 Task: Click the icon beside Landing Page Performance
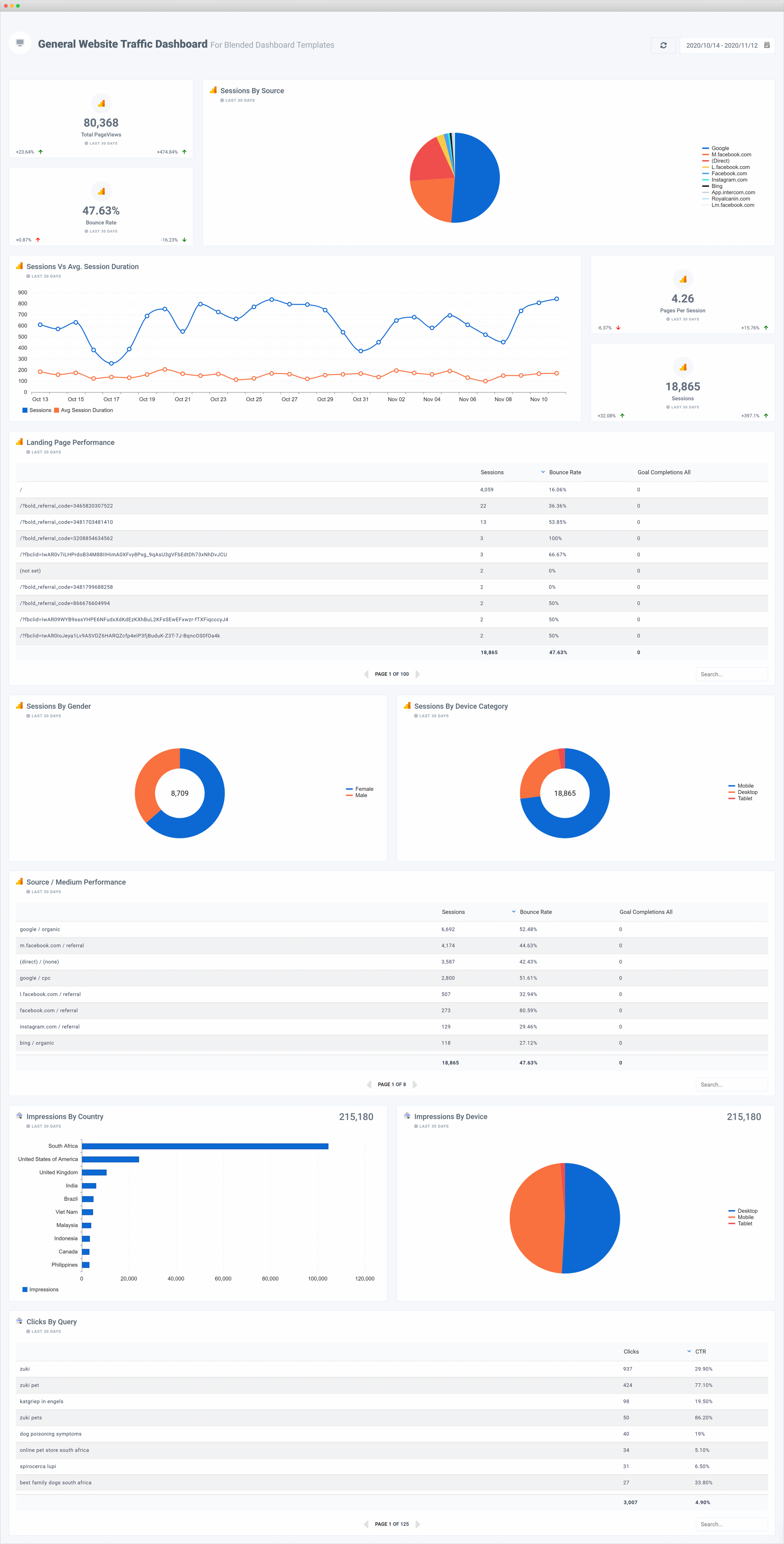[x=19, y=442]
